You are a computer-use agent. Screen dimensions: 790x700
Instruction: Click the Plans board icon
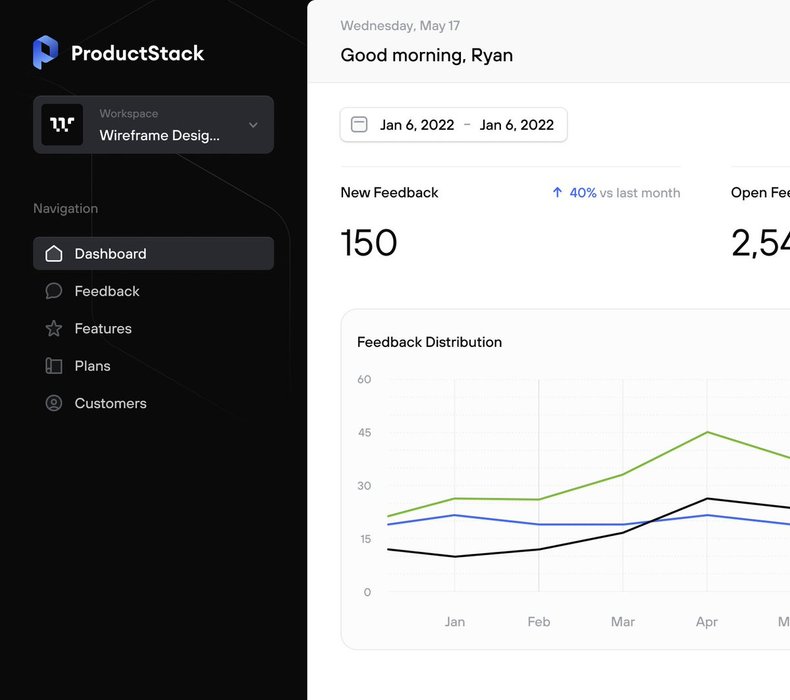pos(54,366)
